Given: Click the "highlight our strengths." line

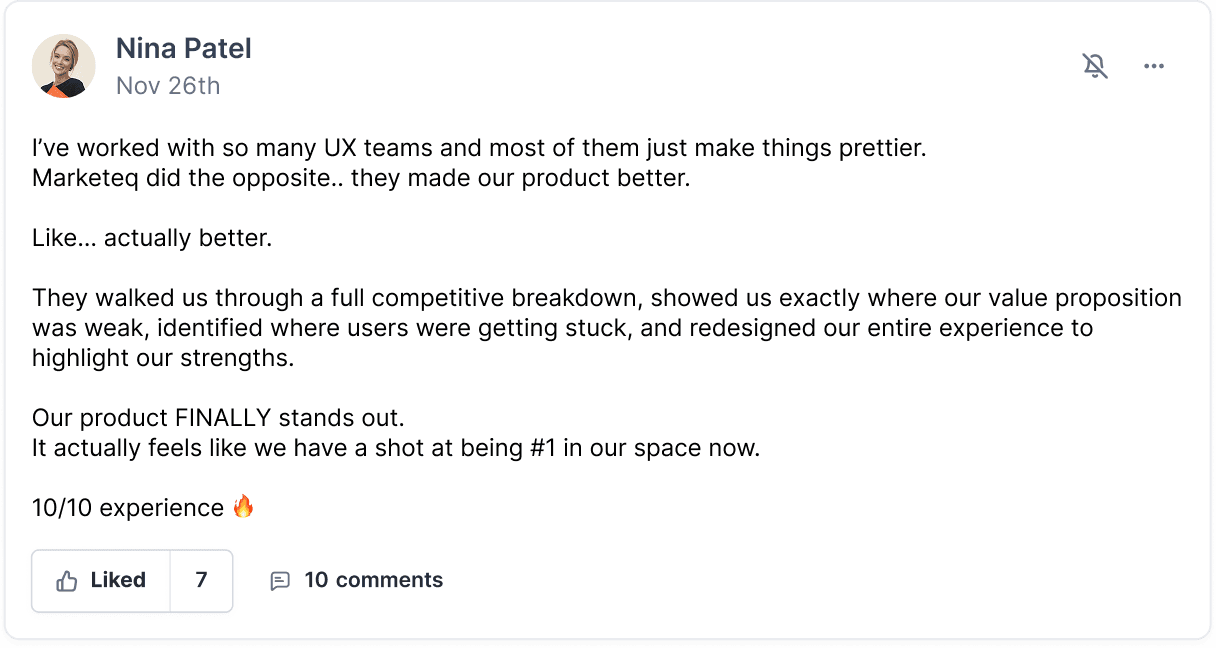Looking at the screenshot, I should 163,358.
